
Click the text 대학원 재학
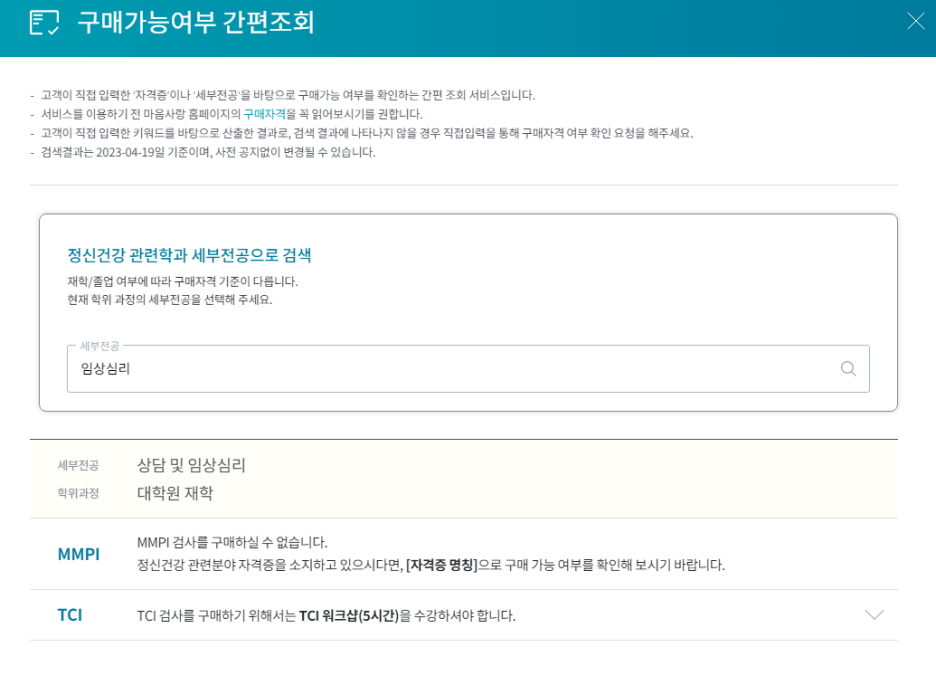(175, 493)
